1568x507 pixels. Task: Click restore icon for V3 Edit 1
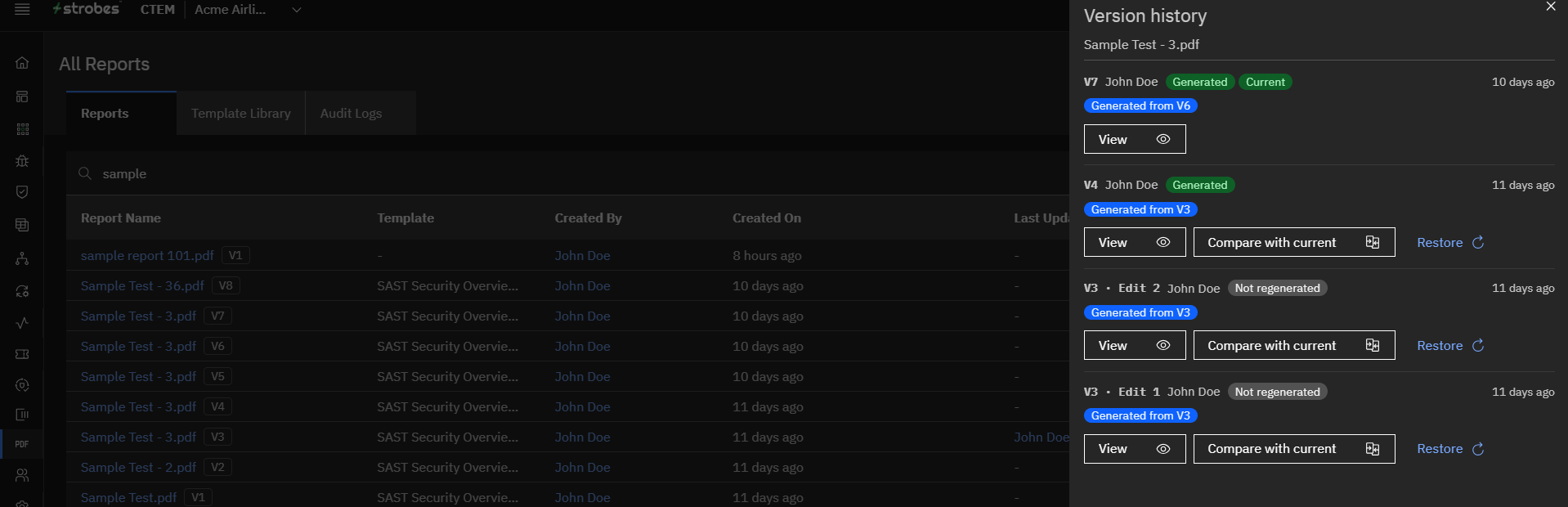click(x=1478, y=449)
